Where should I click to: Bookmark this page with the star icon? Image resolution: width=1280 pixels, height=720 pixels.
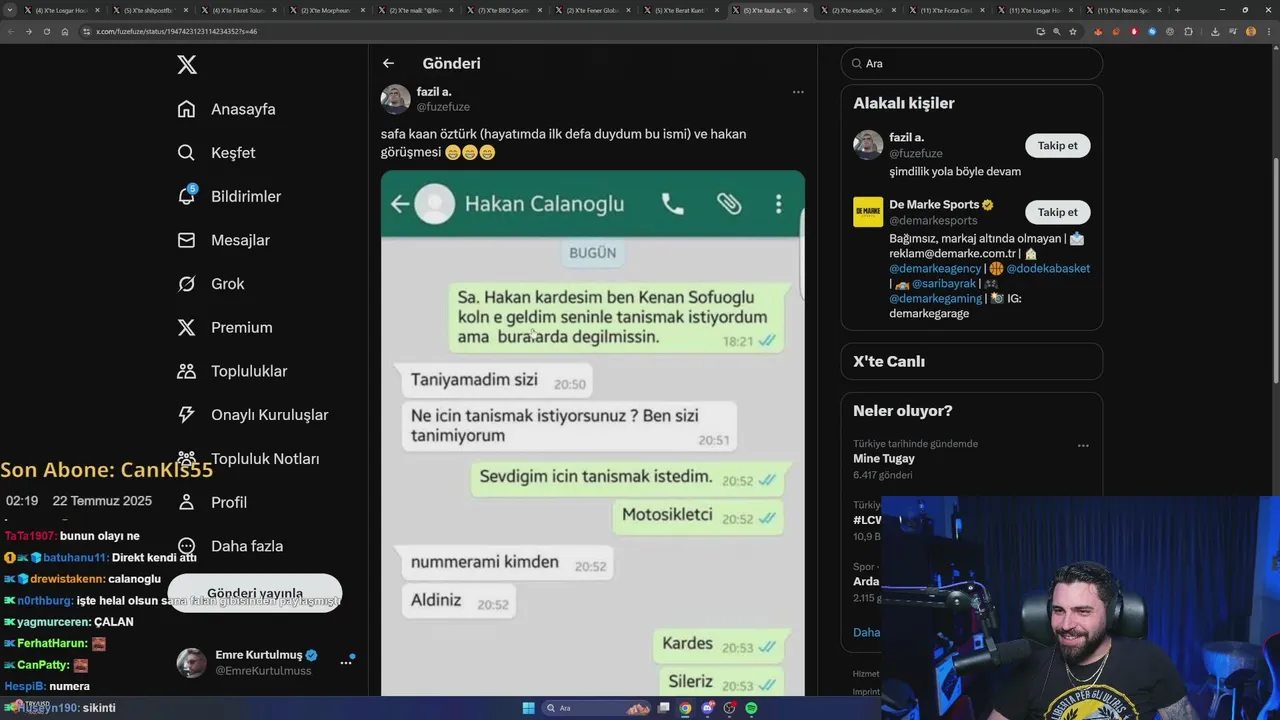(x=1073, y=31)
